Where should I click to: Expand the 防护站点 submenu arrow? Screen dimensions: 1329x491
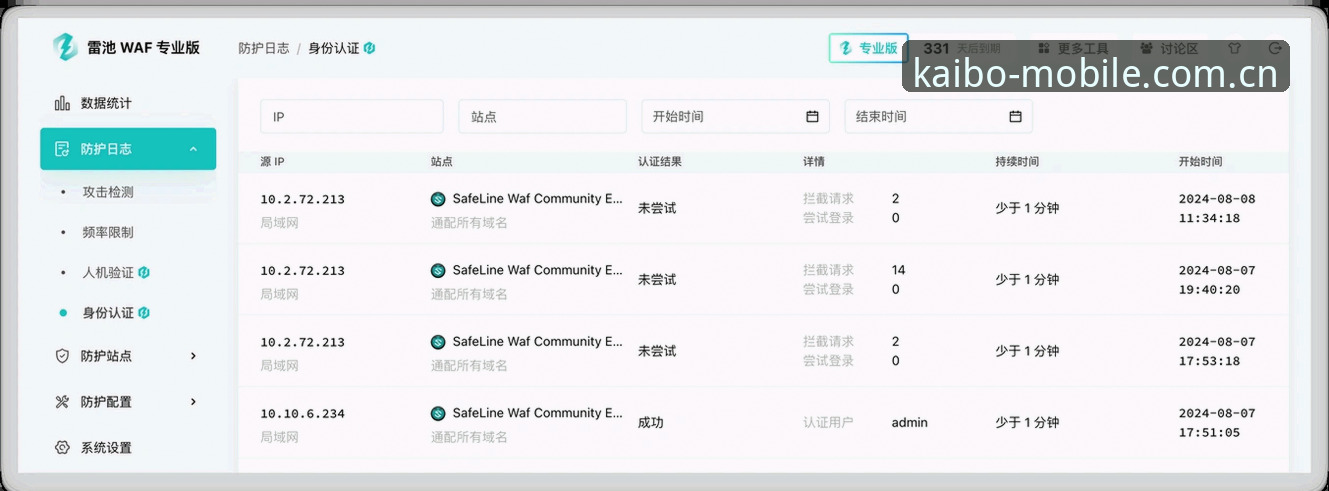point(193,356)
